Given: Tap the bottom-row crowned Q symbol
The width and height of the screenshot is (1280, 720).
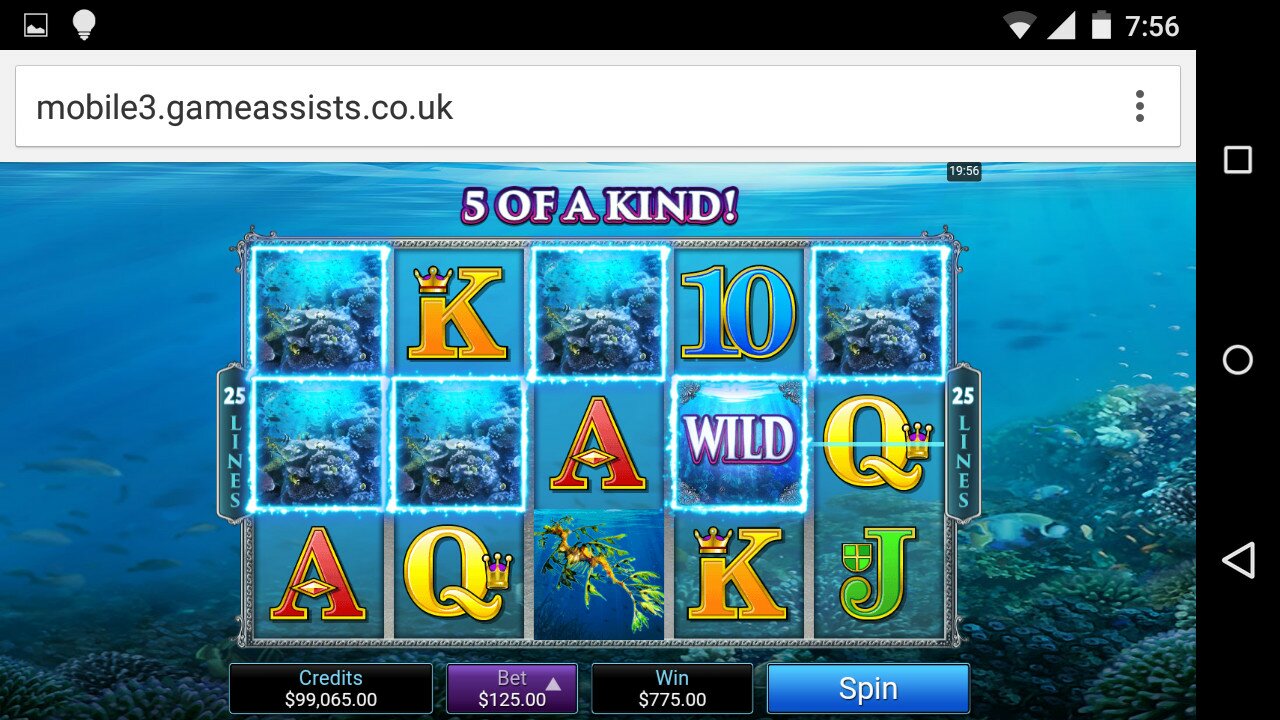Looking at the screenshot, I should 458,574.
